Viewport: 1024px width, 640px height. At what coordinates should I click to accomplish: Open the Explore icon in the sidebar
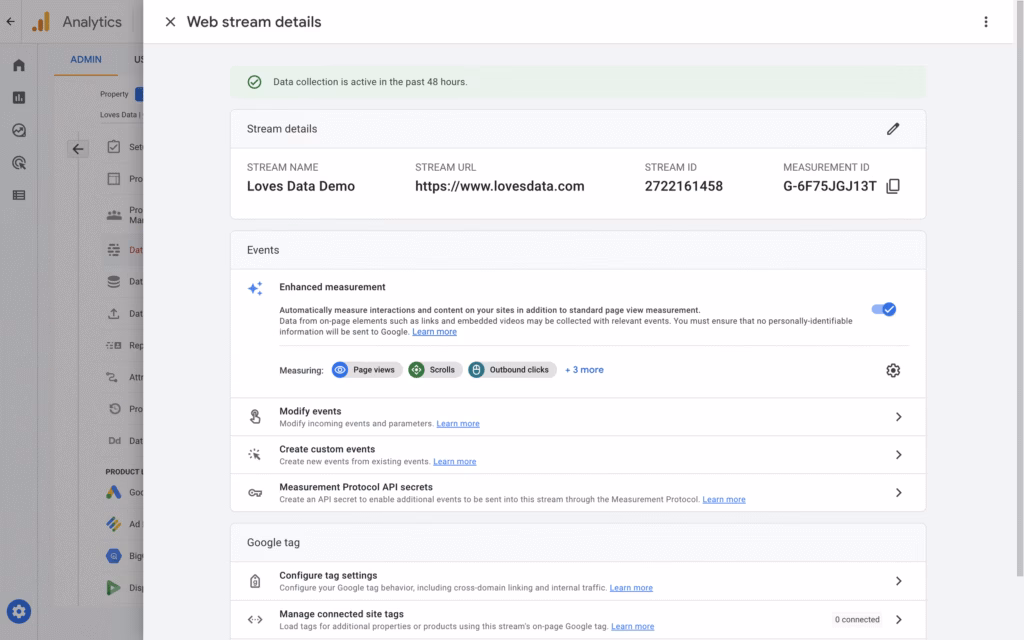(19, 130)
